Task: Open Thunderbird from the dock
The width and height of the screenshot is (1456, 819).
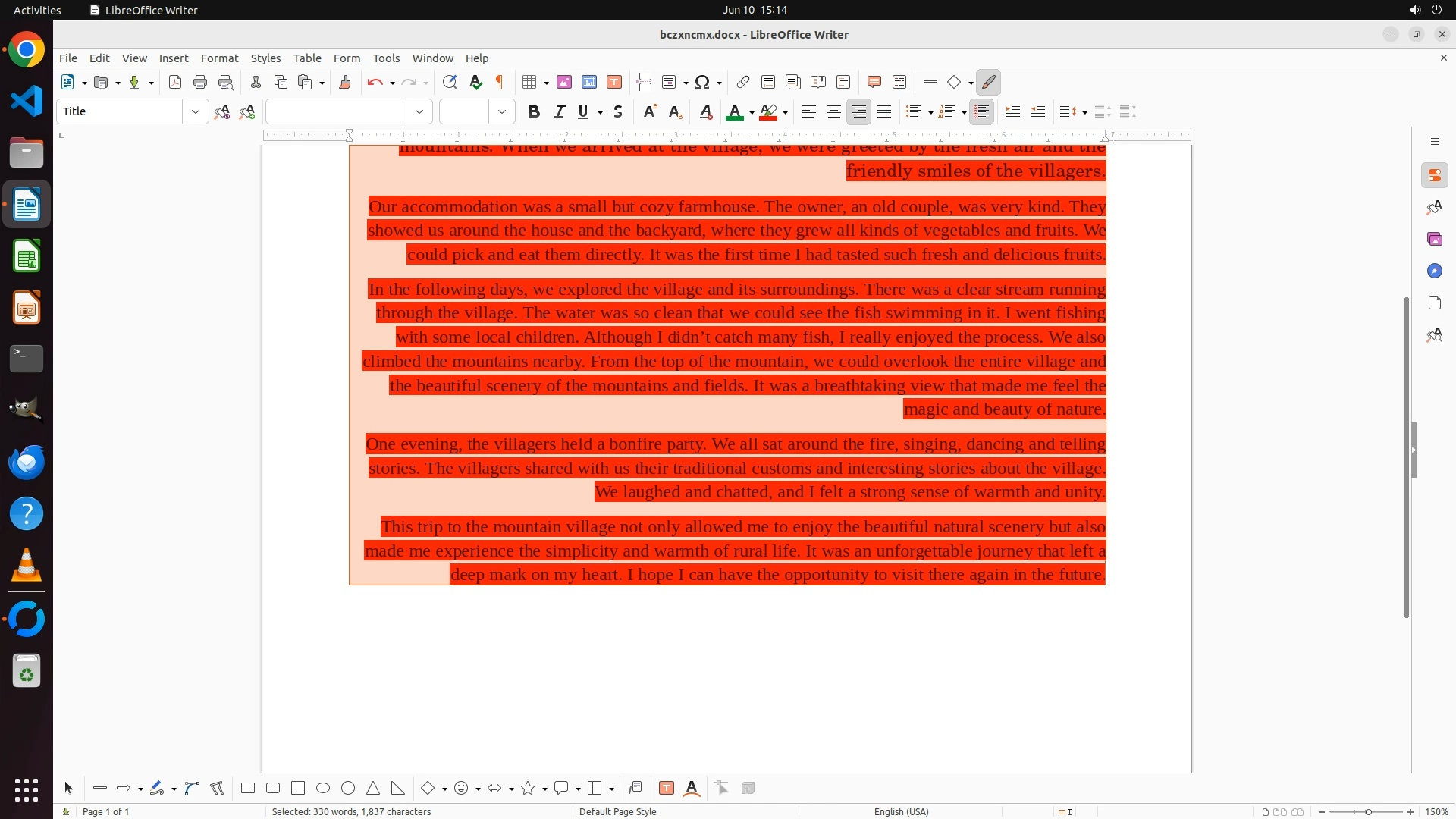Action: [27, 462]
